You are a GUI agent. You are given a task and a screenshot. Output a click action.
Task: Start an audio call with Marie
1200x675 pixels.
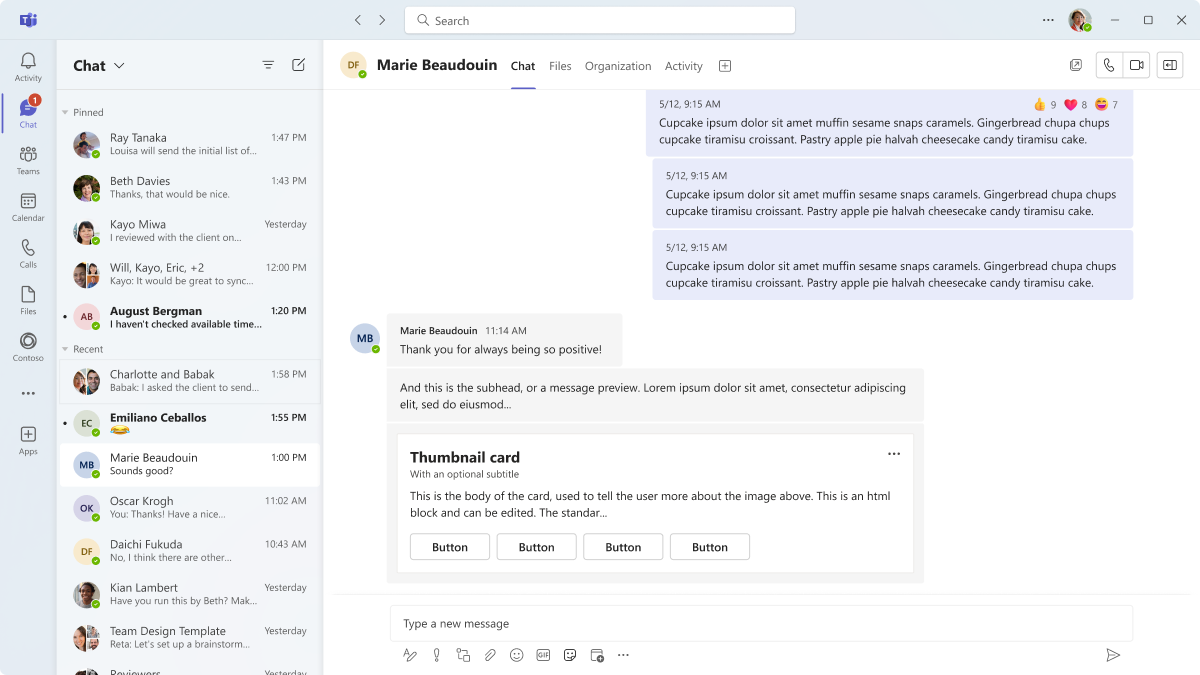pos(1108,65)
